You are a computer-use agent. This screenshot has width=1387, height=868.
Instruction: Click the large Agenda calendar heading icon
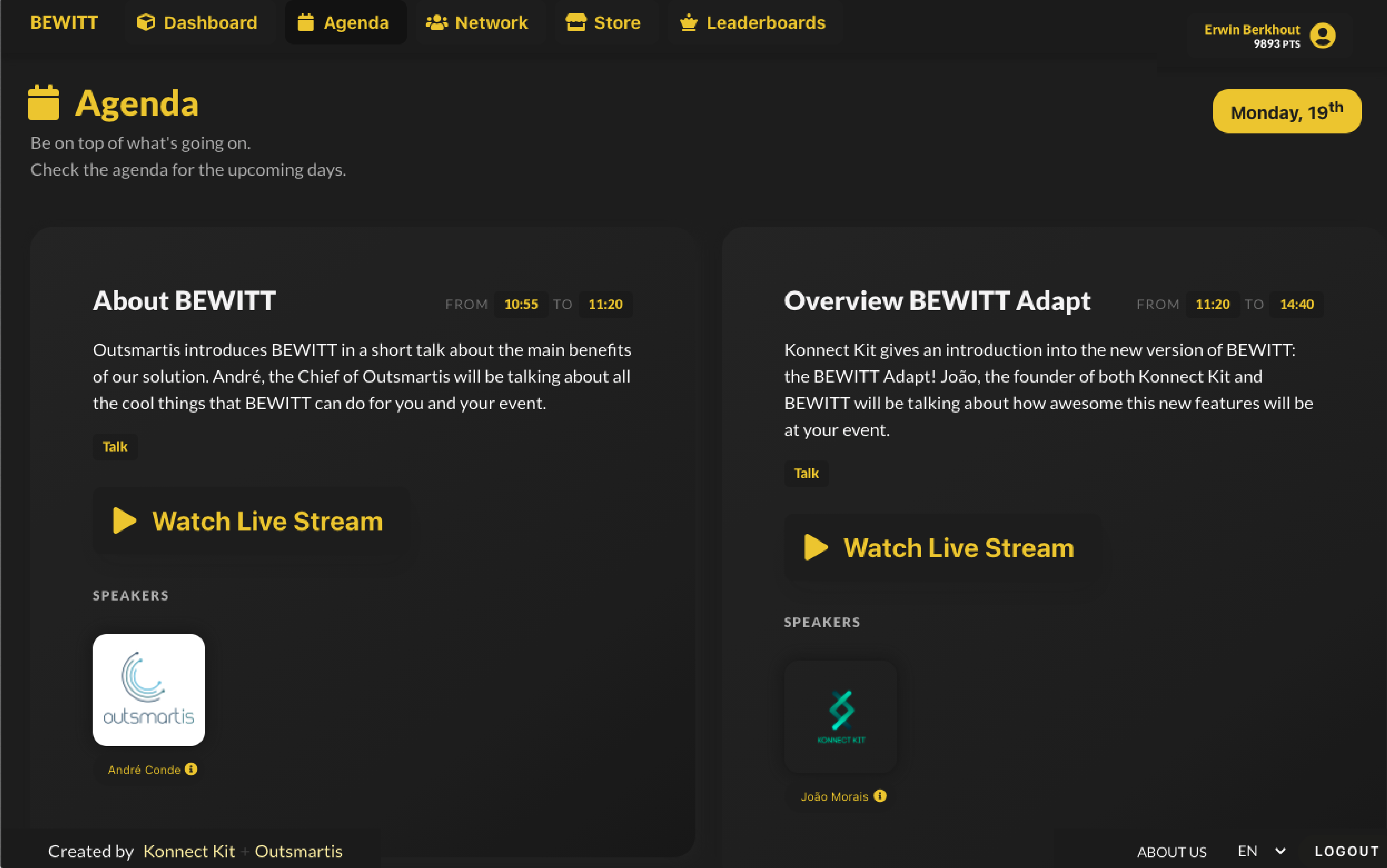click(x=44, y=103)
